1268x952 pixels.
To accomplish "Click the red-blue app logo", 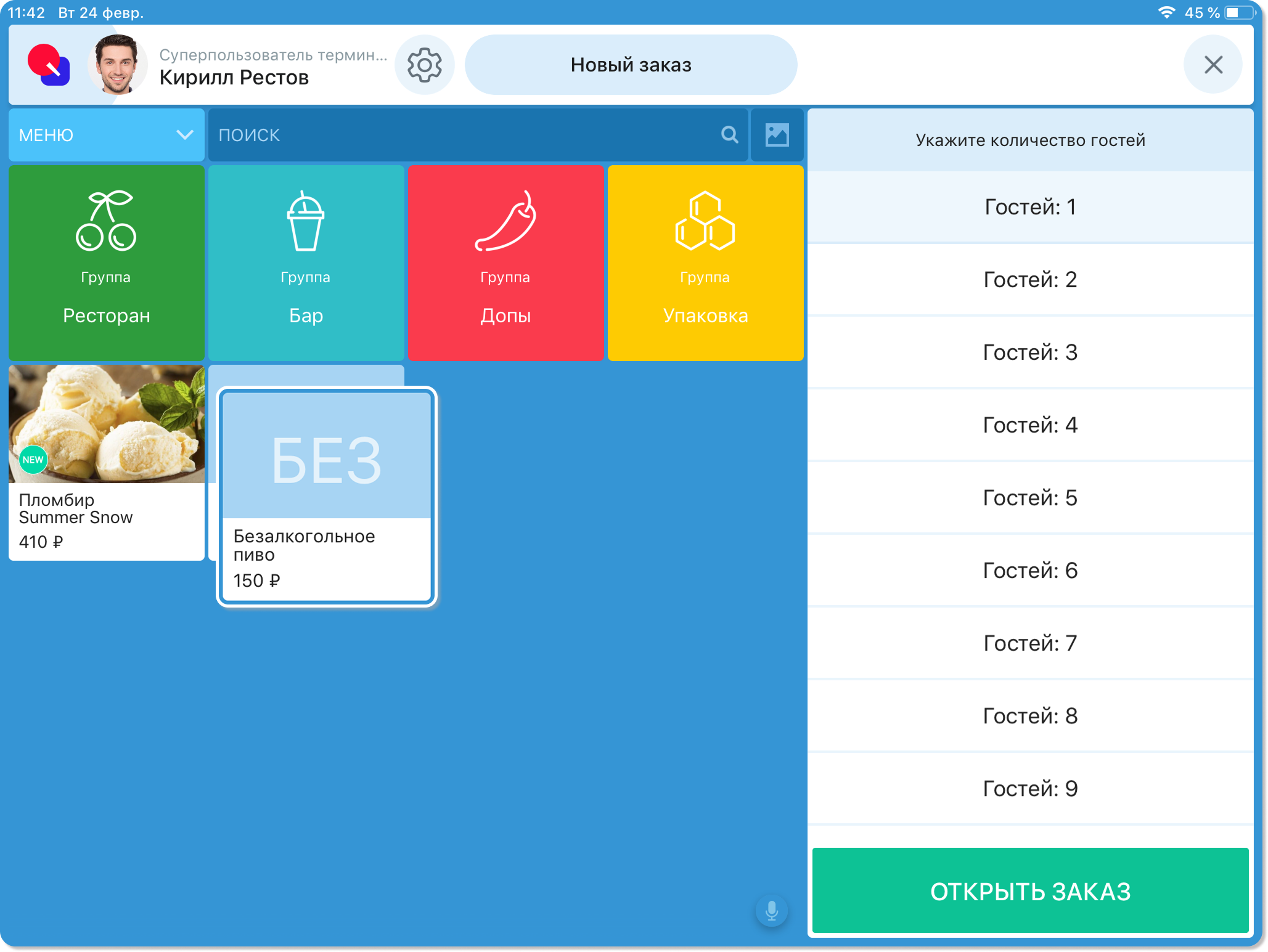I will 49,65.
